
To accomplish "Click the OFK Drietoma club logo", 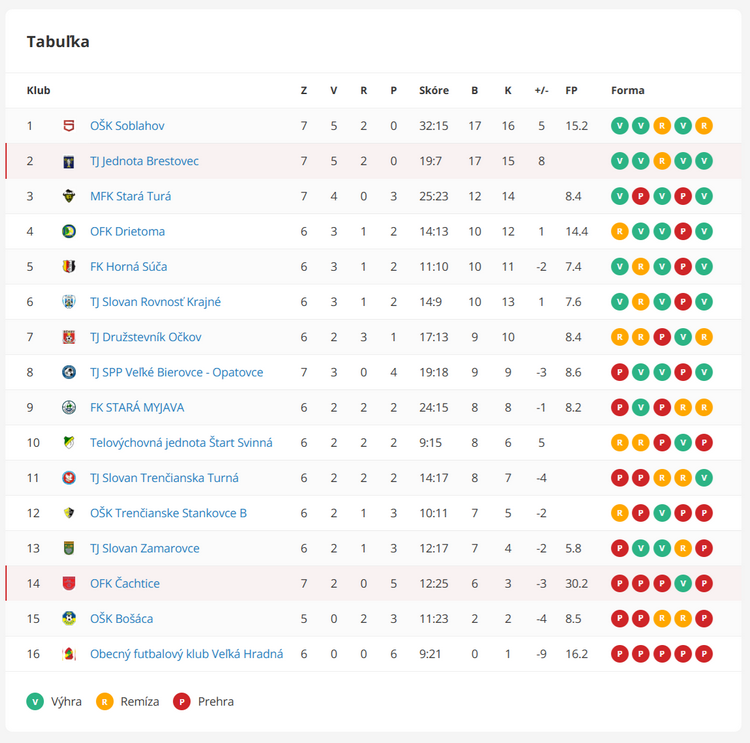I will click(68, 231).
